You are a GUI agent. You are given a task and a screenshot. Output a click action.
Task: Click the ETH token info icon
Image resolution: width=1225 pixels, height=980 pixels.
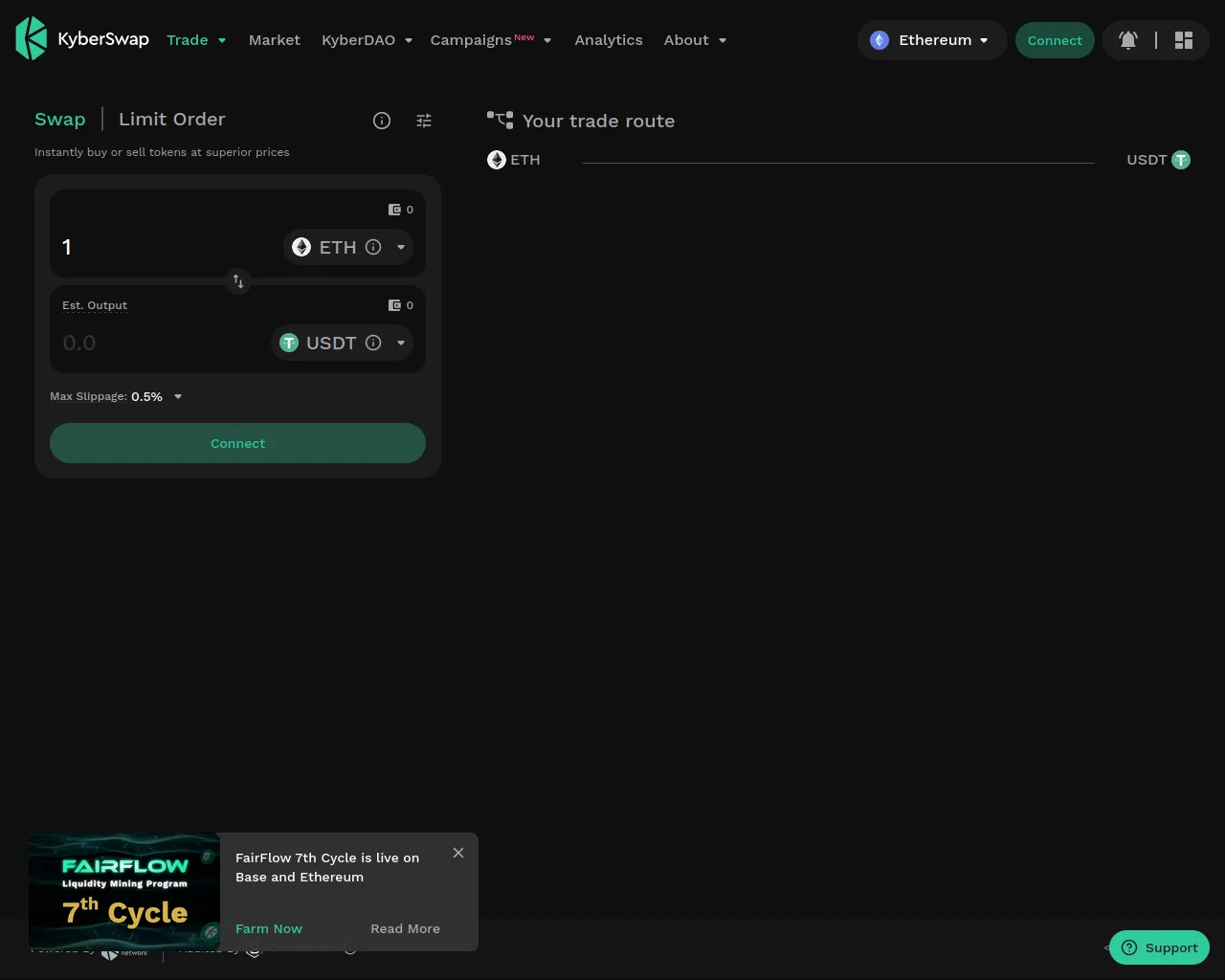point(374,247)
